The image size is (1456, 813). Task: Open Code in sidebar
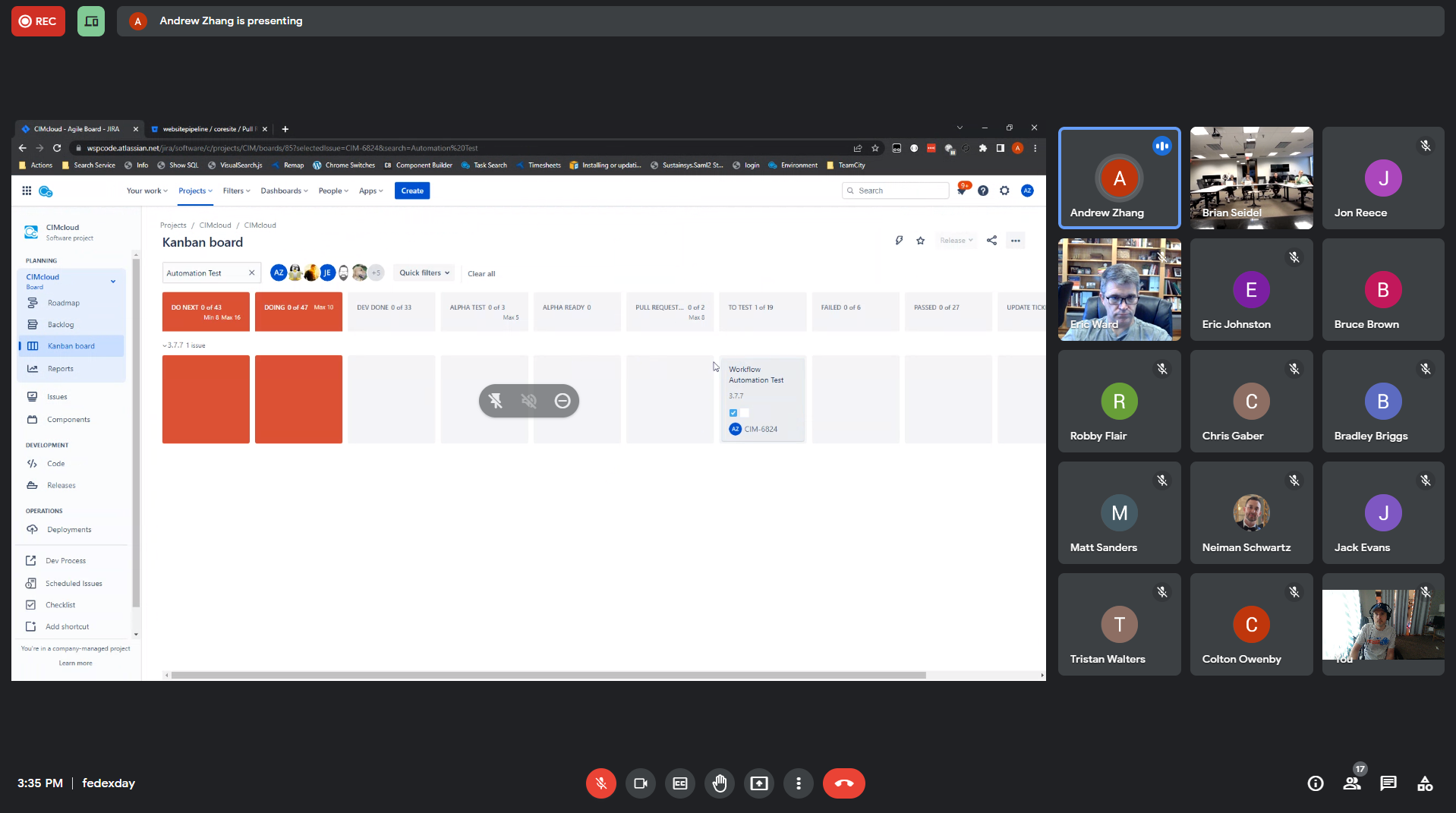(55, 464)
